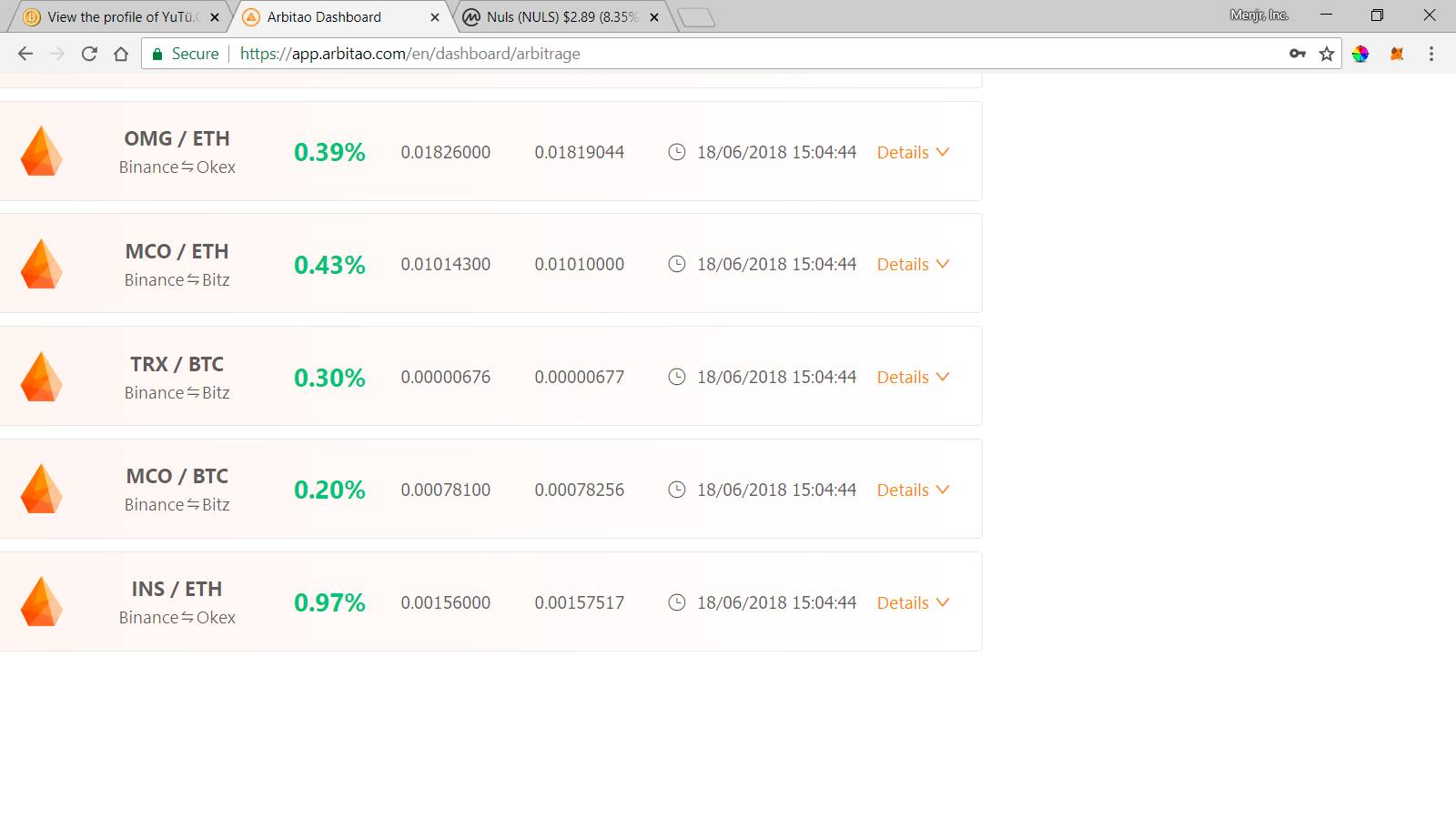Click the MCO / ETH orange gem icon
This screenshot has height=819, width=1456.
tap(41, 264)
